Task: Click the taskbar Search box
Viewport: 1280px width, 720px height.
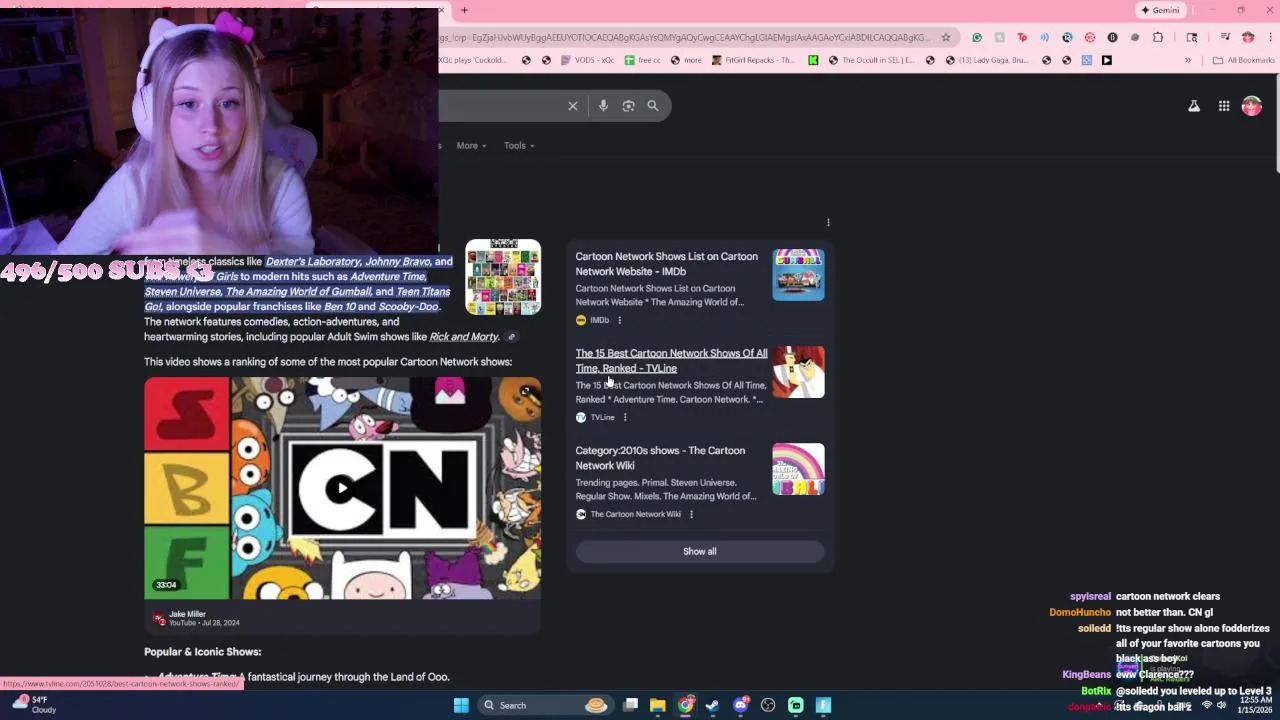Action: pos(545,705)
